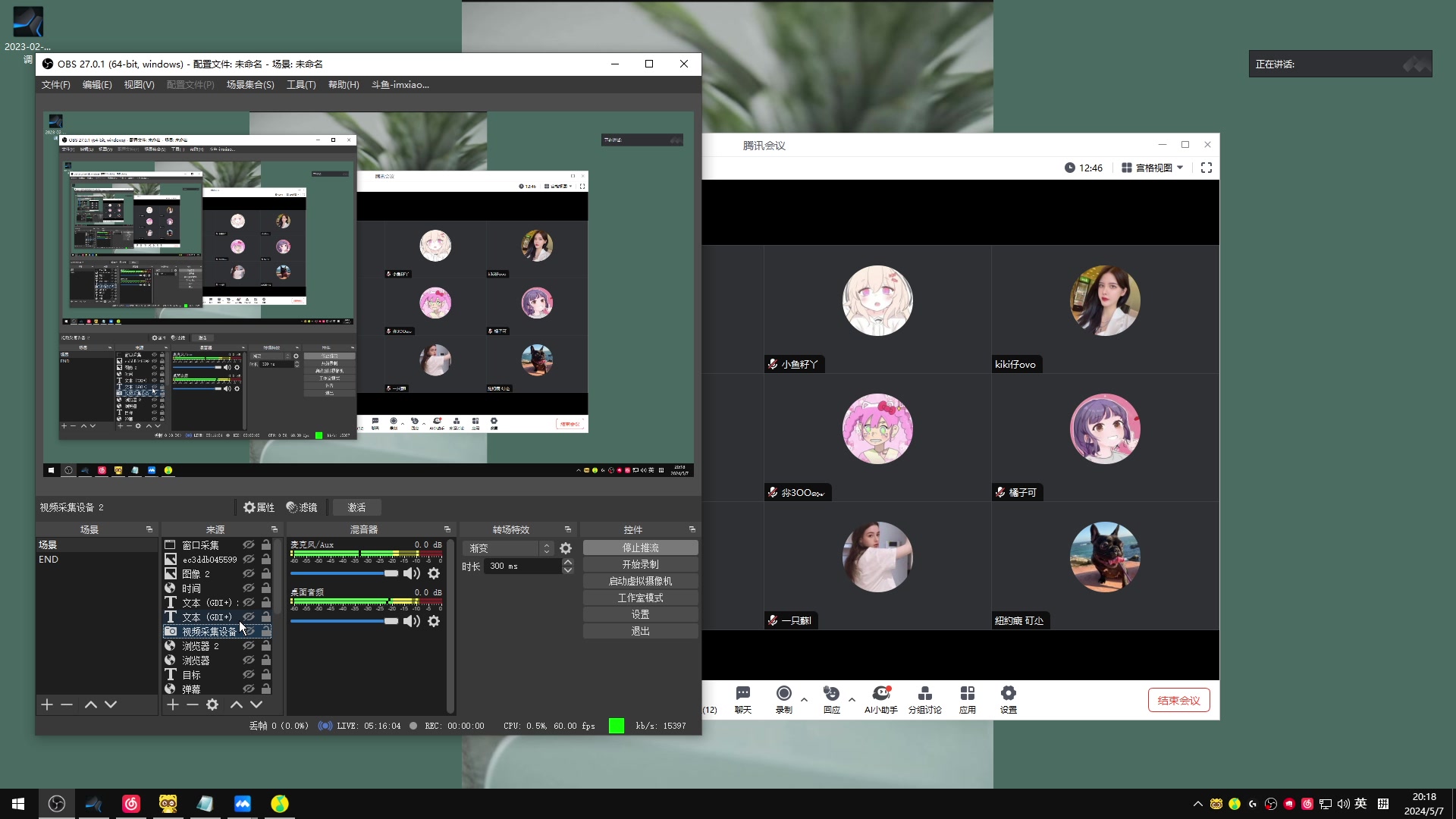Click the 停止推流 button

(x=640, y=548)
